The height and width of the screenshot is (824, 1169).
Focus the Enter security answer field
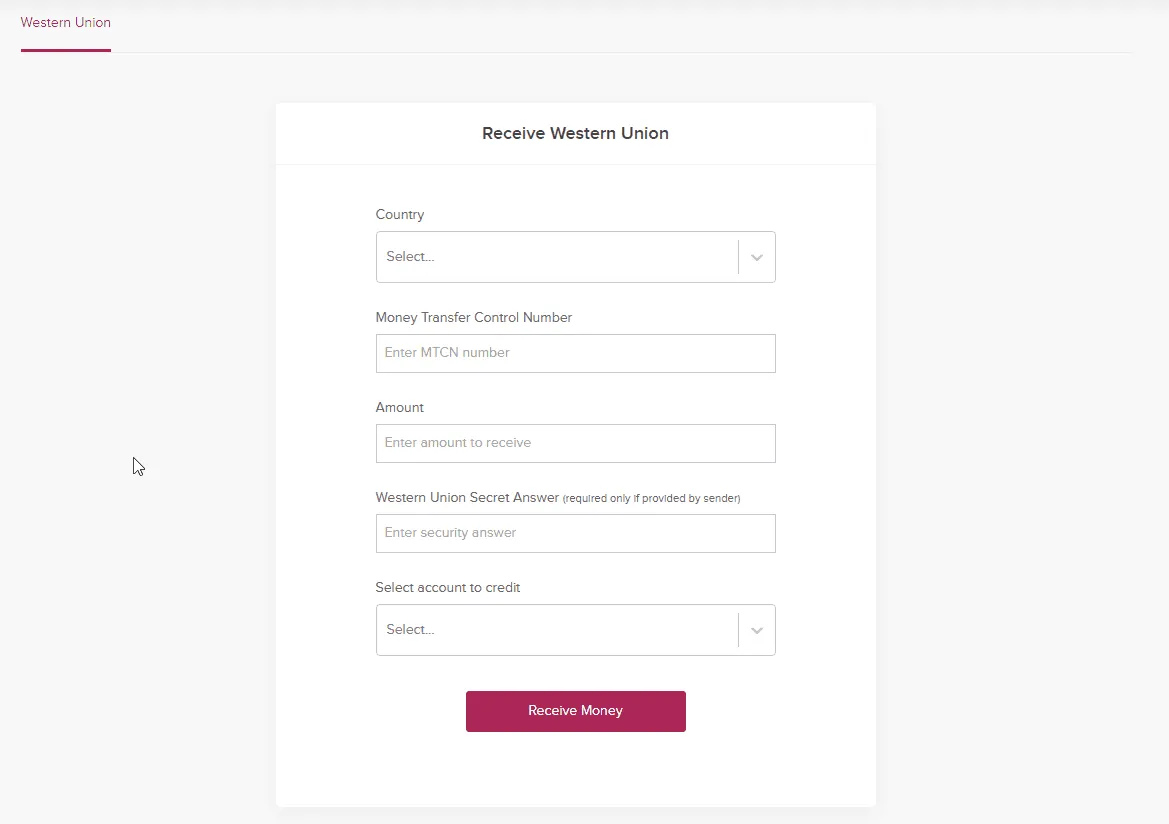pos(576,533)
